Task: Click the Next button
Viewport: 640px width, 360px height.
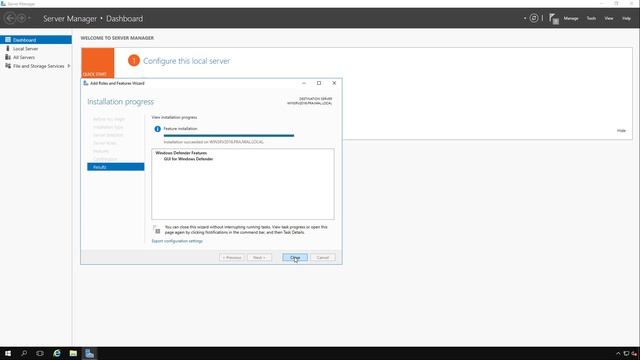Action: coord(259,258)
